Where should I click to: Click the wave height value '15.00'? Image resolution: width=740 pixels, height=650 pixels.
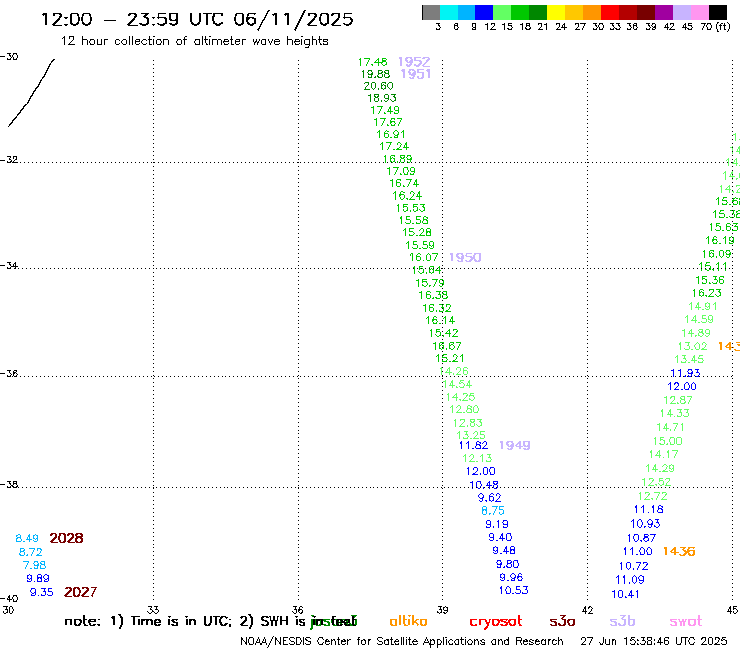pos(667,441)
